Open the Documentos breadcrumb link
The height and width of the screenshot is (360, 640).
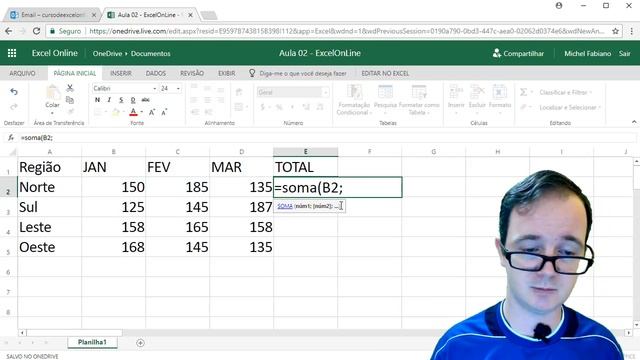pos(151,53)
